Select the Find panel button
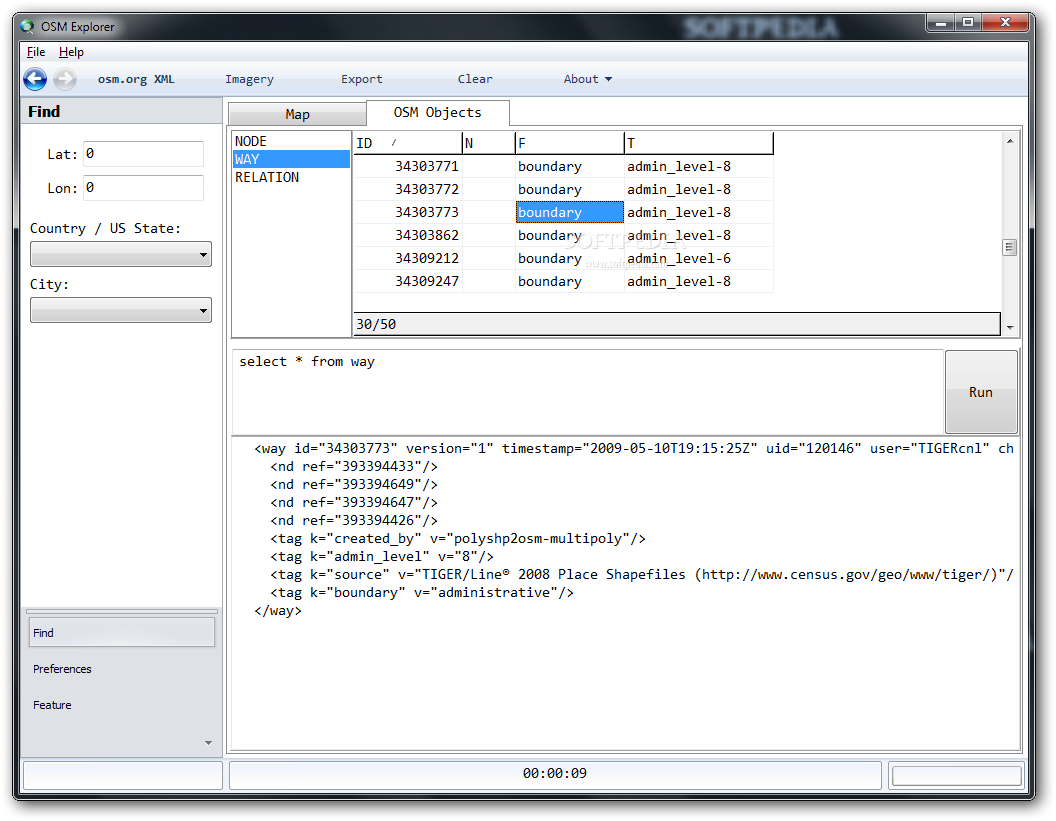 [x=122, y=633]
